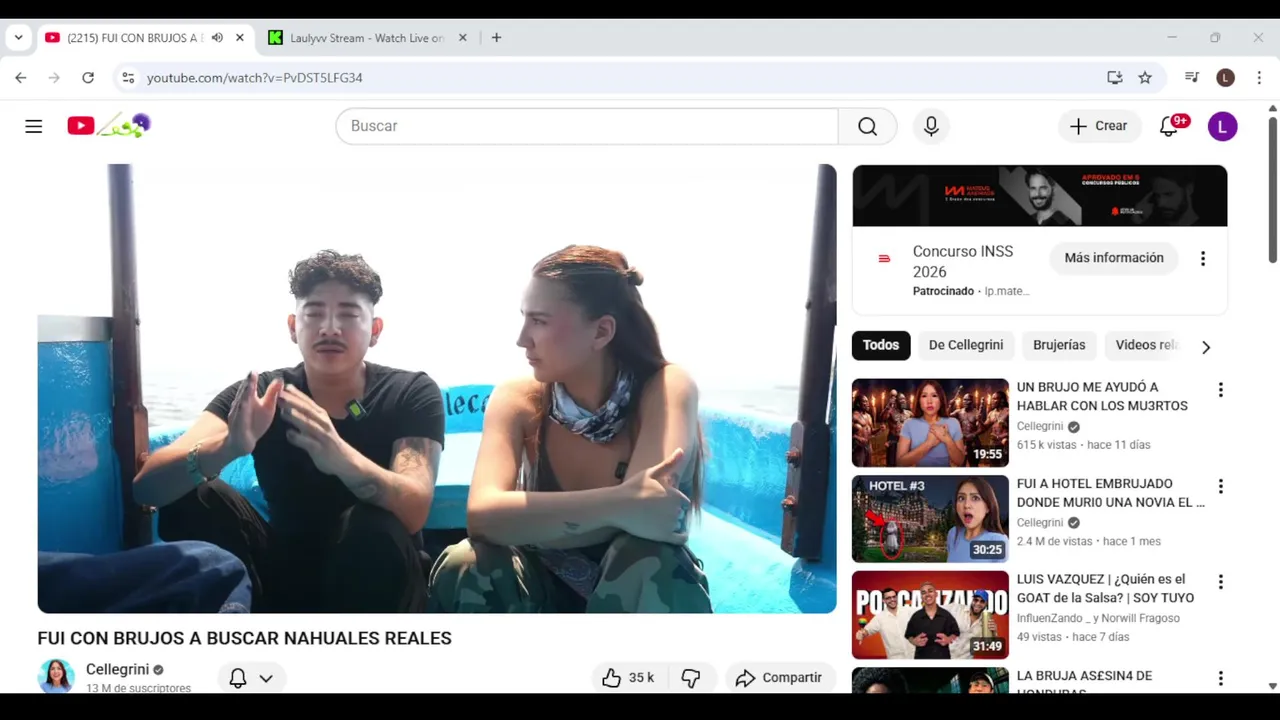1280x720 pixels.
Task: Open the FUI A HOTEL EMBRUJADO video title
Action: 1111,493
